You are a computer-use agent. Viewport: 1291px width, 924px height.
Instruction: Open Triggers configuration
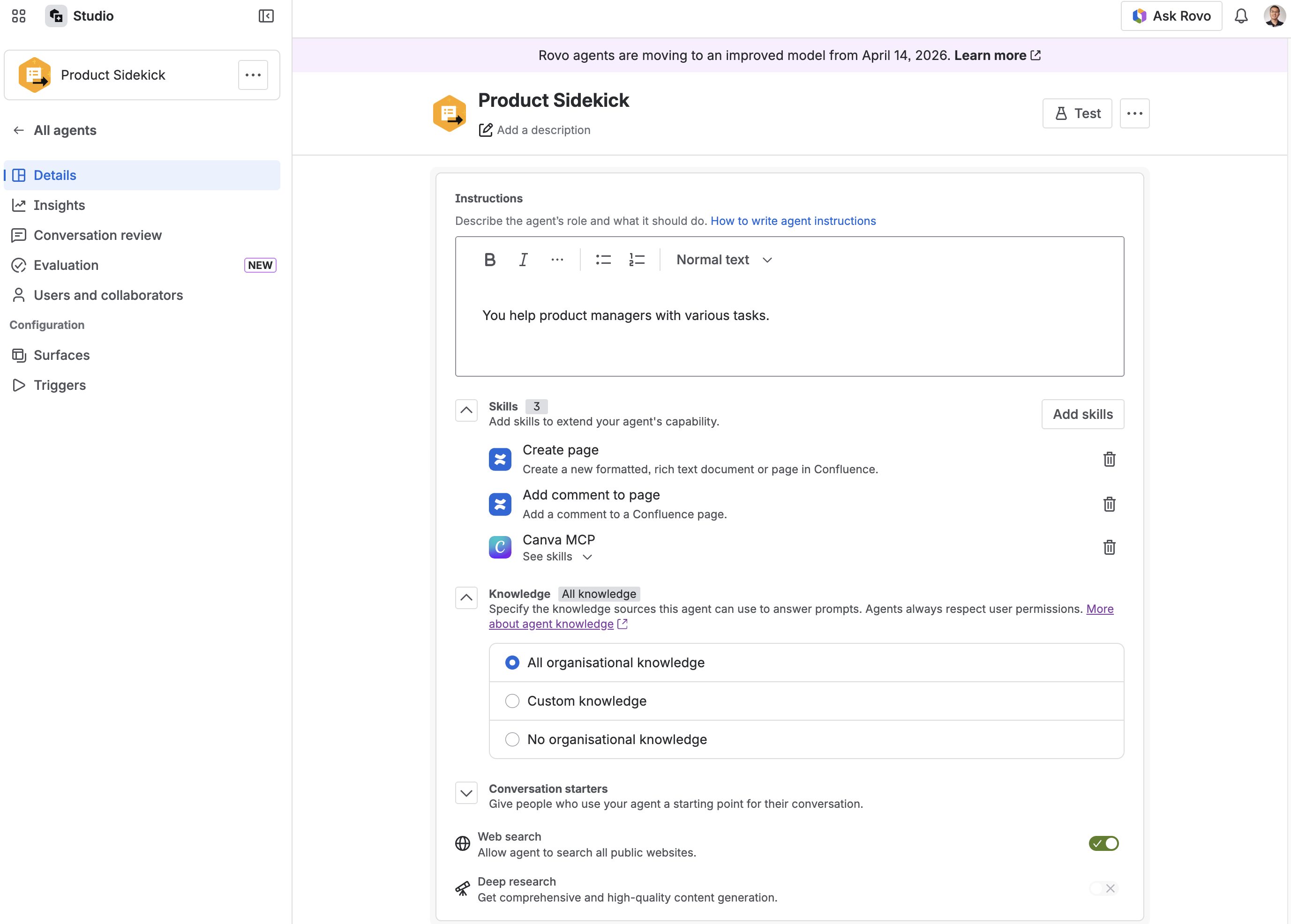coord(142,385)
